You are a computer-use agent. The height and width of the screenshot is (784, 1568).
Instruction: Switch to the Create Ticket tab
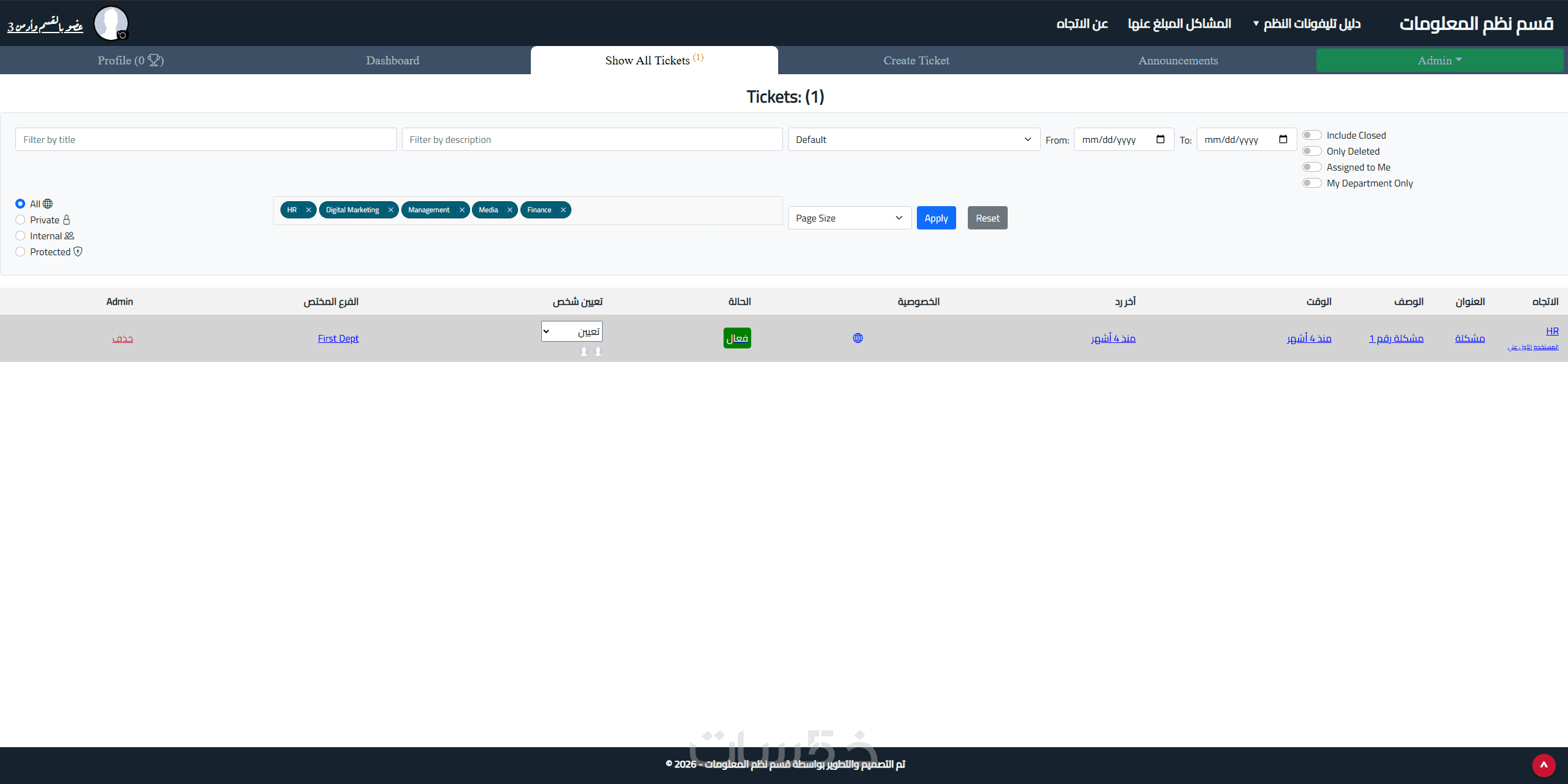pyautogui.click(x=916, y=60)
